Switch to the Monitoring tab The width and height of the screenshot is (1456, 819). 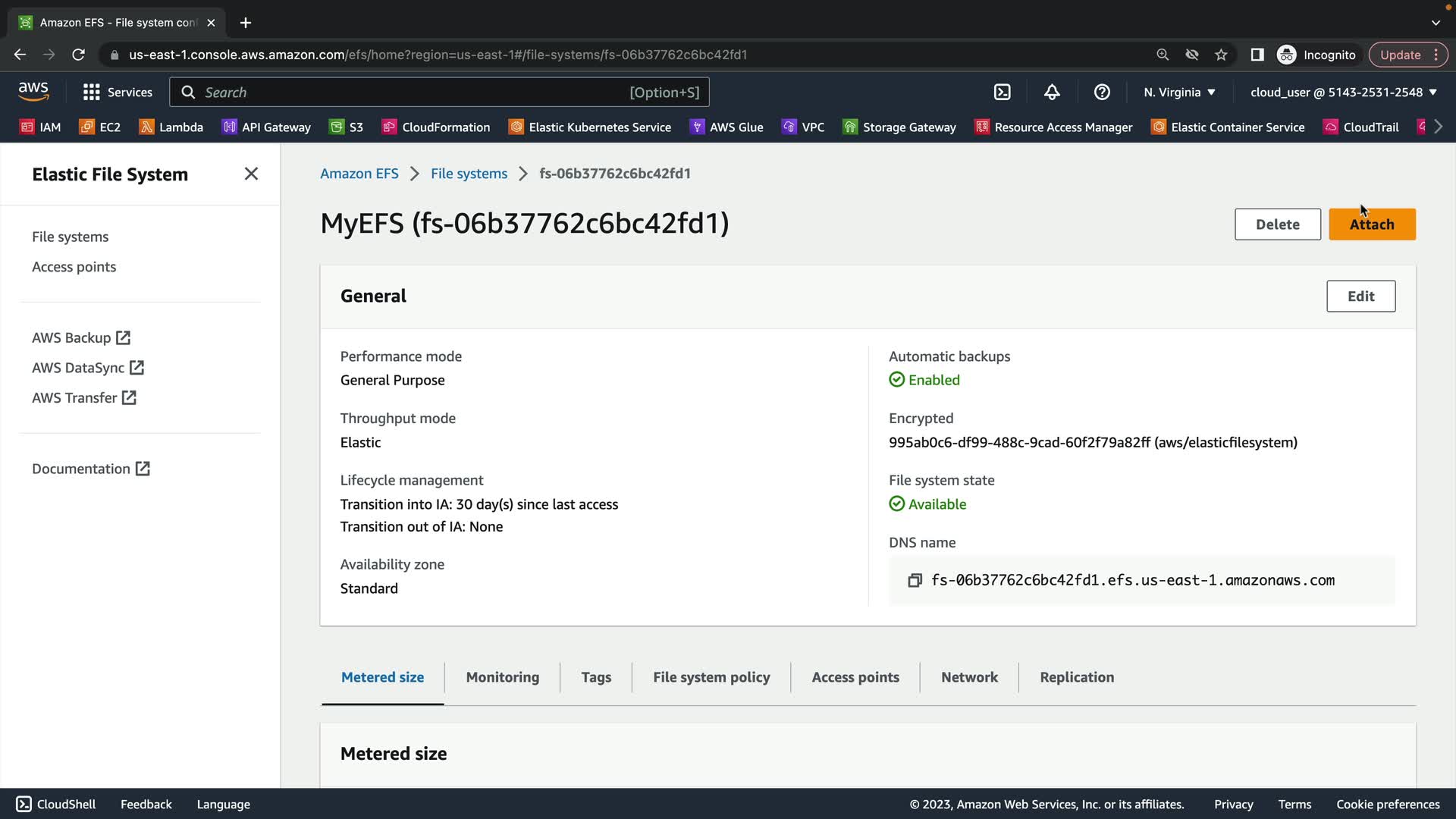pyautogui.click(x=502, y=677)
